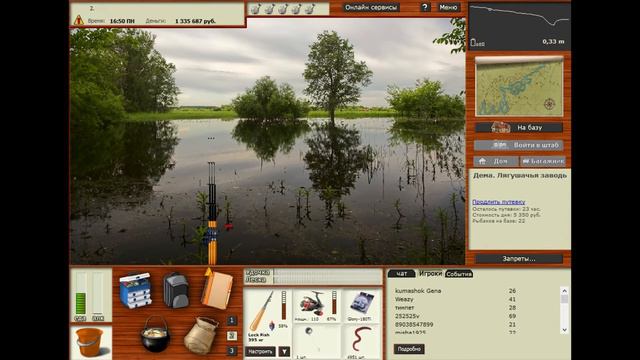Switch to rod slot 1
The image size is (640, 360).
[231, 320]
